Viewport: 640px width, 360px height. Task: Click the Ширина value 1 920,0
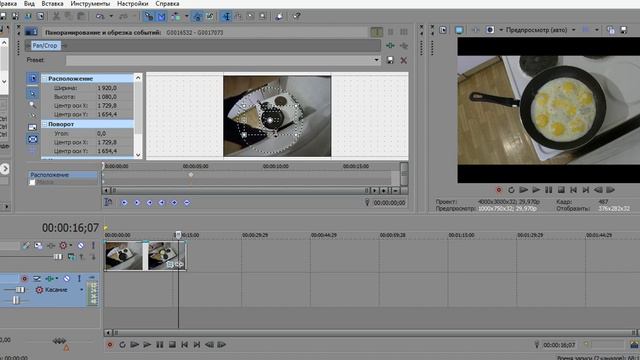pyautogui.click(x=107, y=88)
